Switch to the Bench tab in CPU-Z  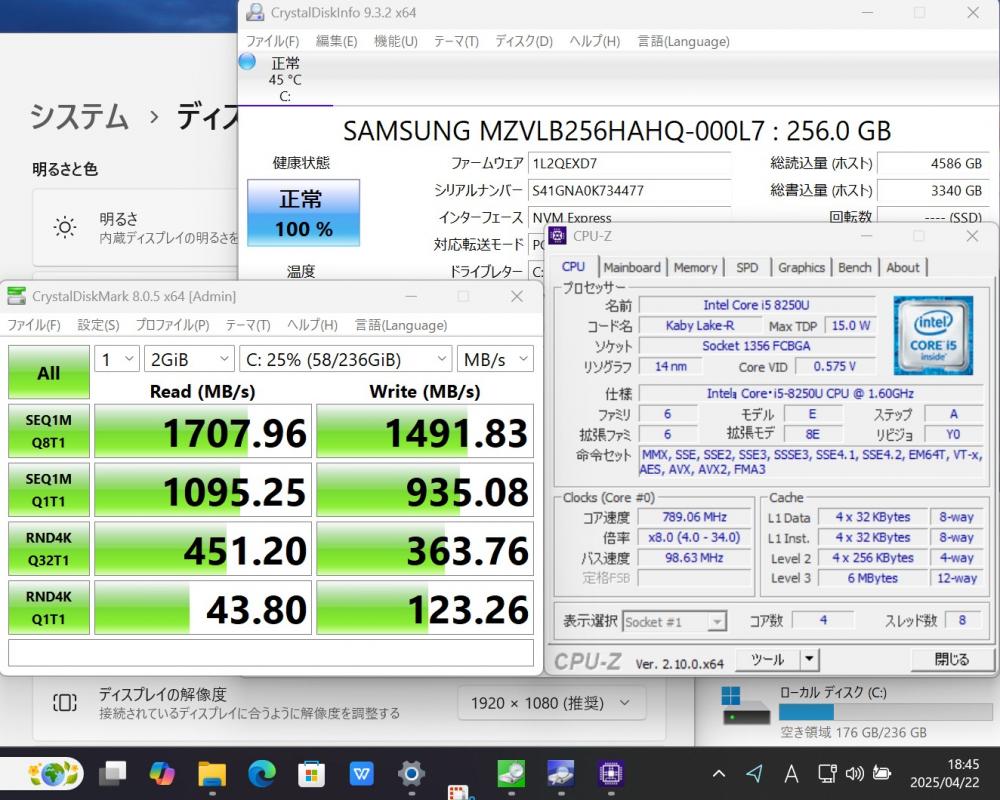[x=855, y=267]
